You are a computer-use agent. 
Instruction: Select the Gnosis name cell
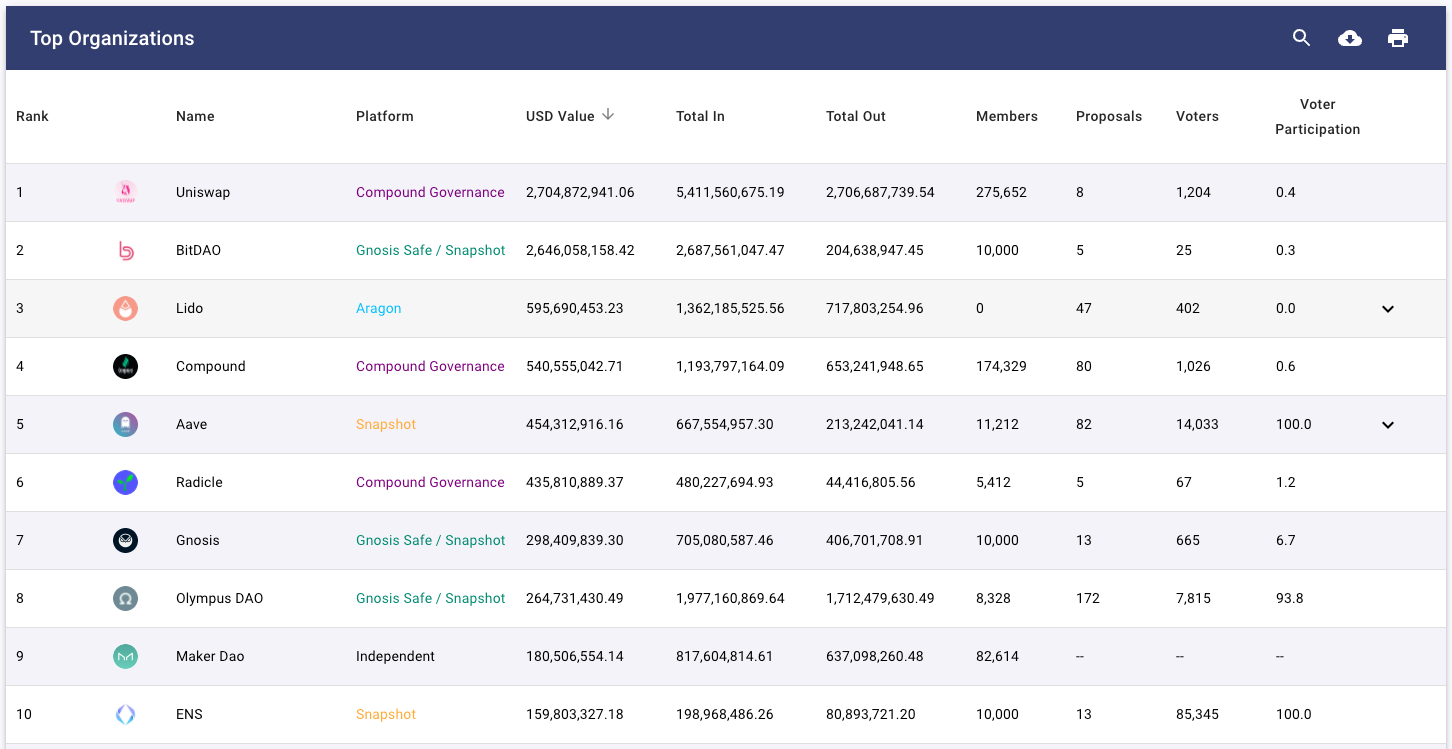(198, 540)
